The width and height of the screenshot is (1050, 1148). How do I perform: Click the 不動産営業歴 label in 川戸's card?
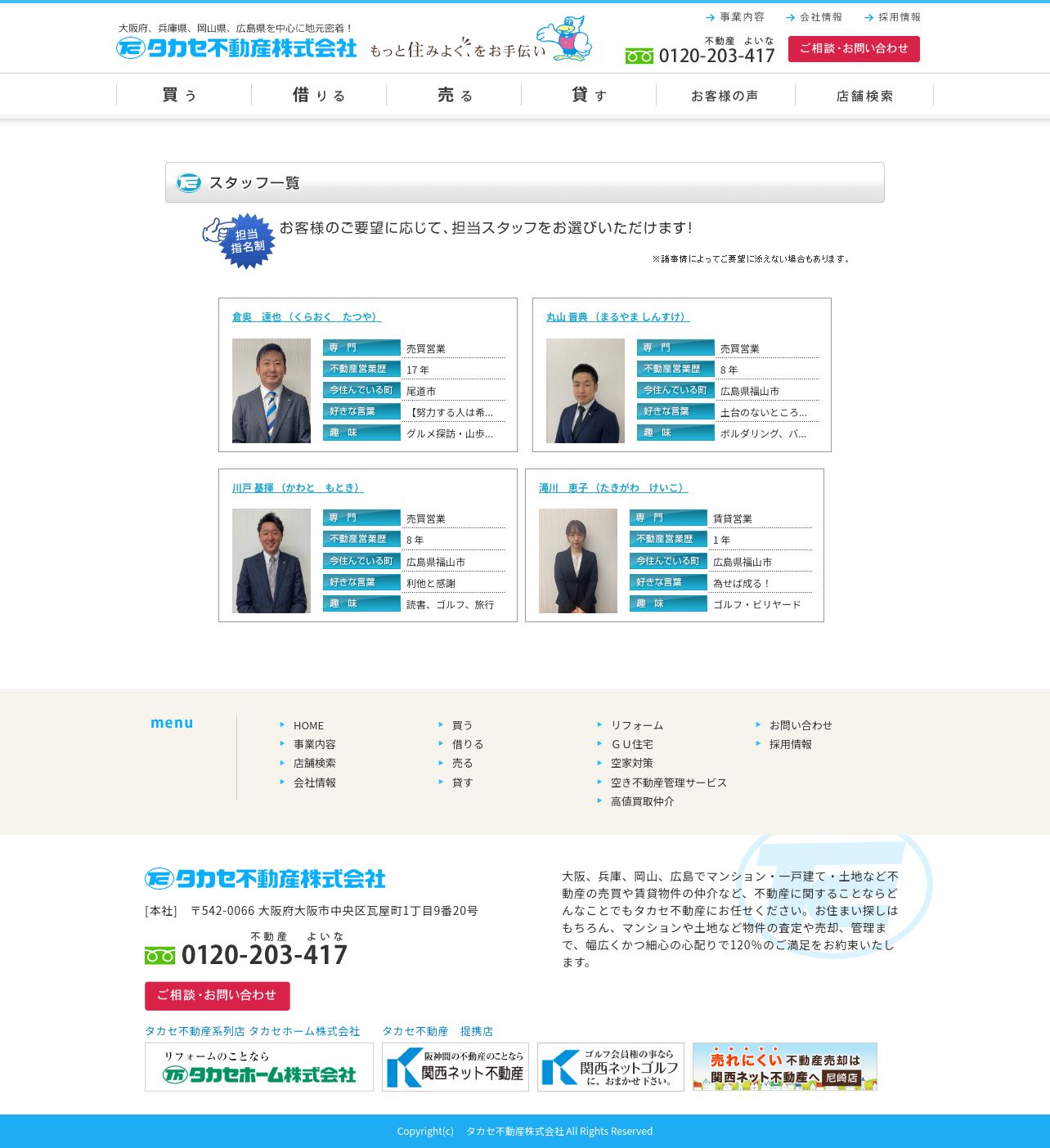[x=361, y=540]
